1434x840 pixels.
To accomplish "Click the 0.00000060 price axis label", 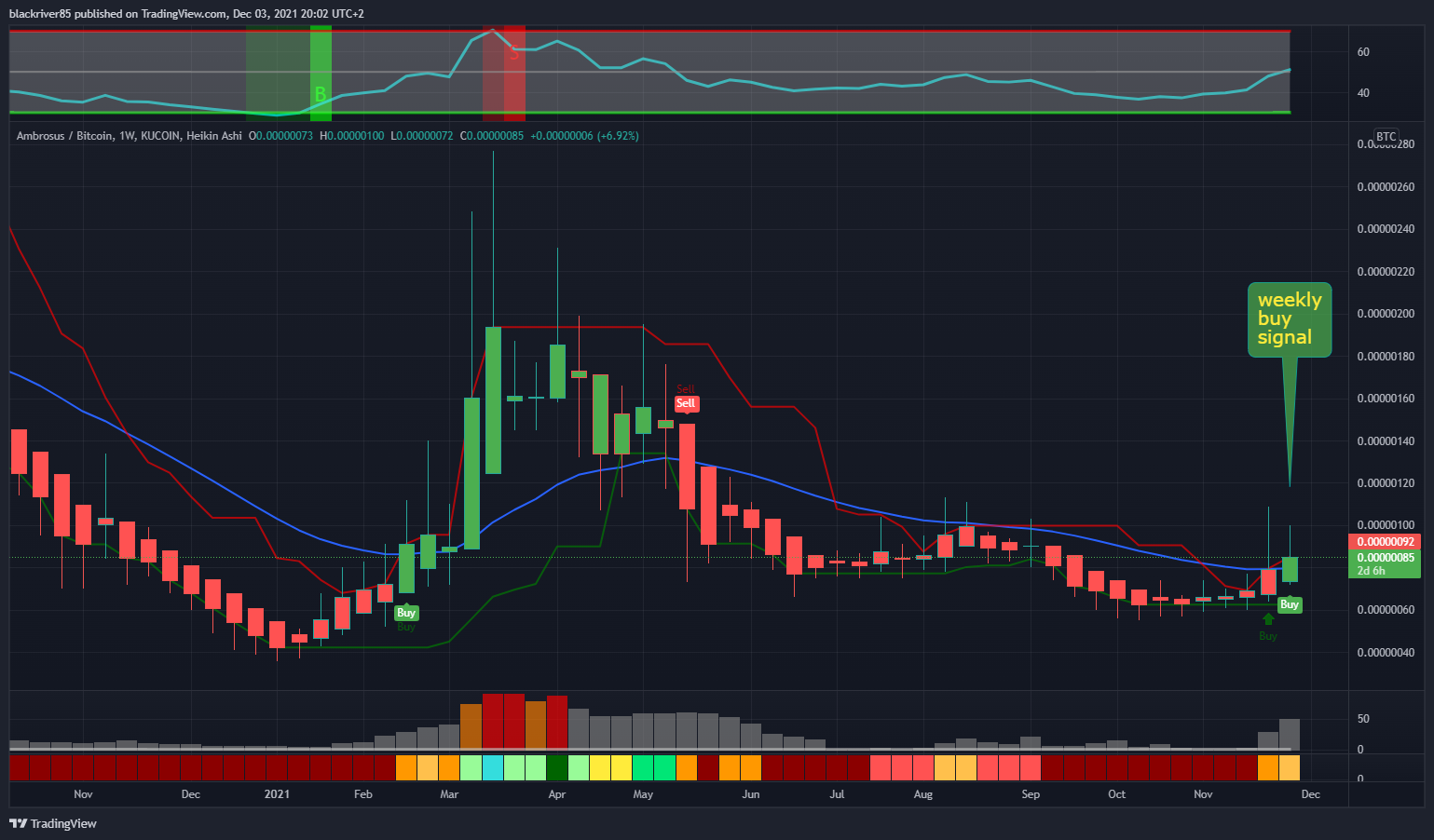I will tap(1386, 610).
